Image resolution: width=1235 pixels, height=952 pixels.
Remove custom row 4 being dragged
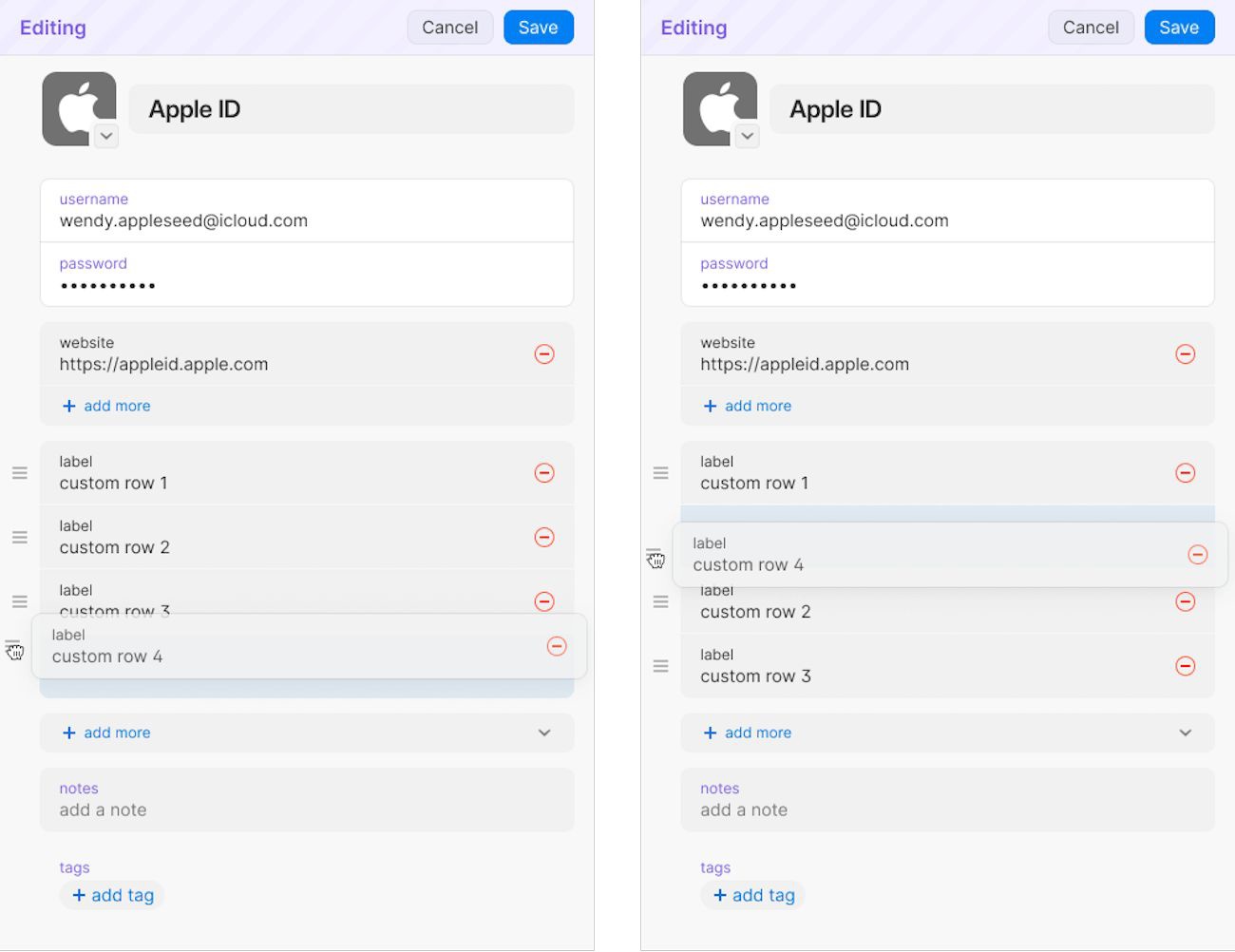click(557, 646)
